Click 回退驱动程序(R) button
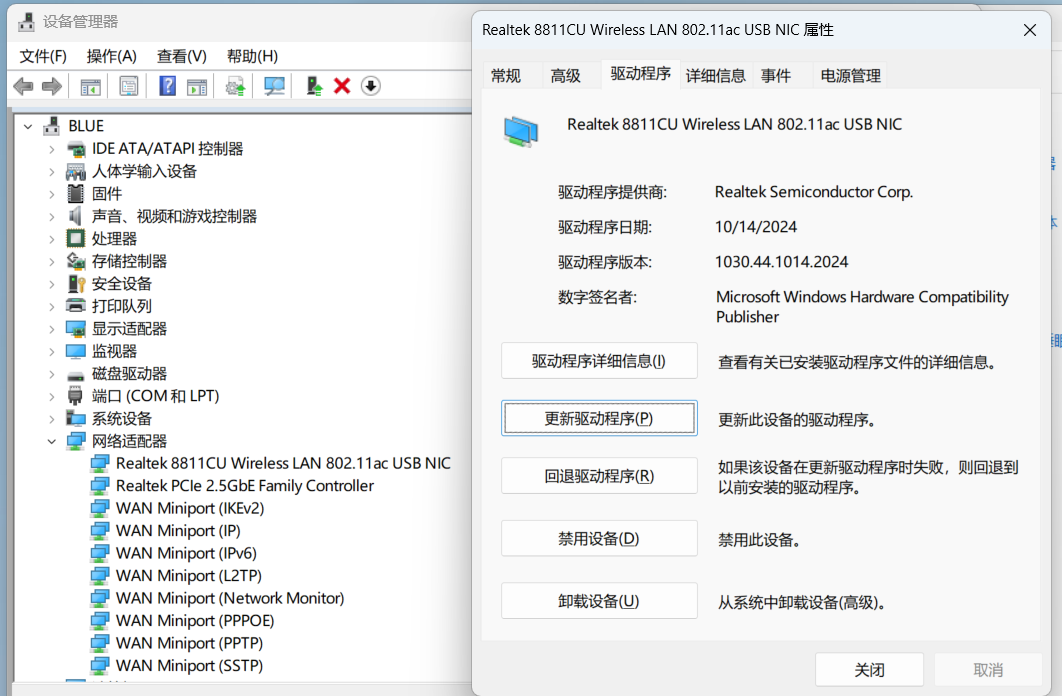 (599, 476)
